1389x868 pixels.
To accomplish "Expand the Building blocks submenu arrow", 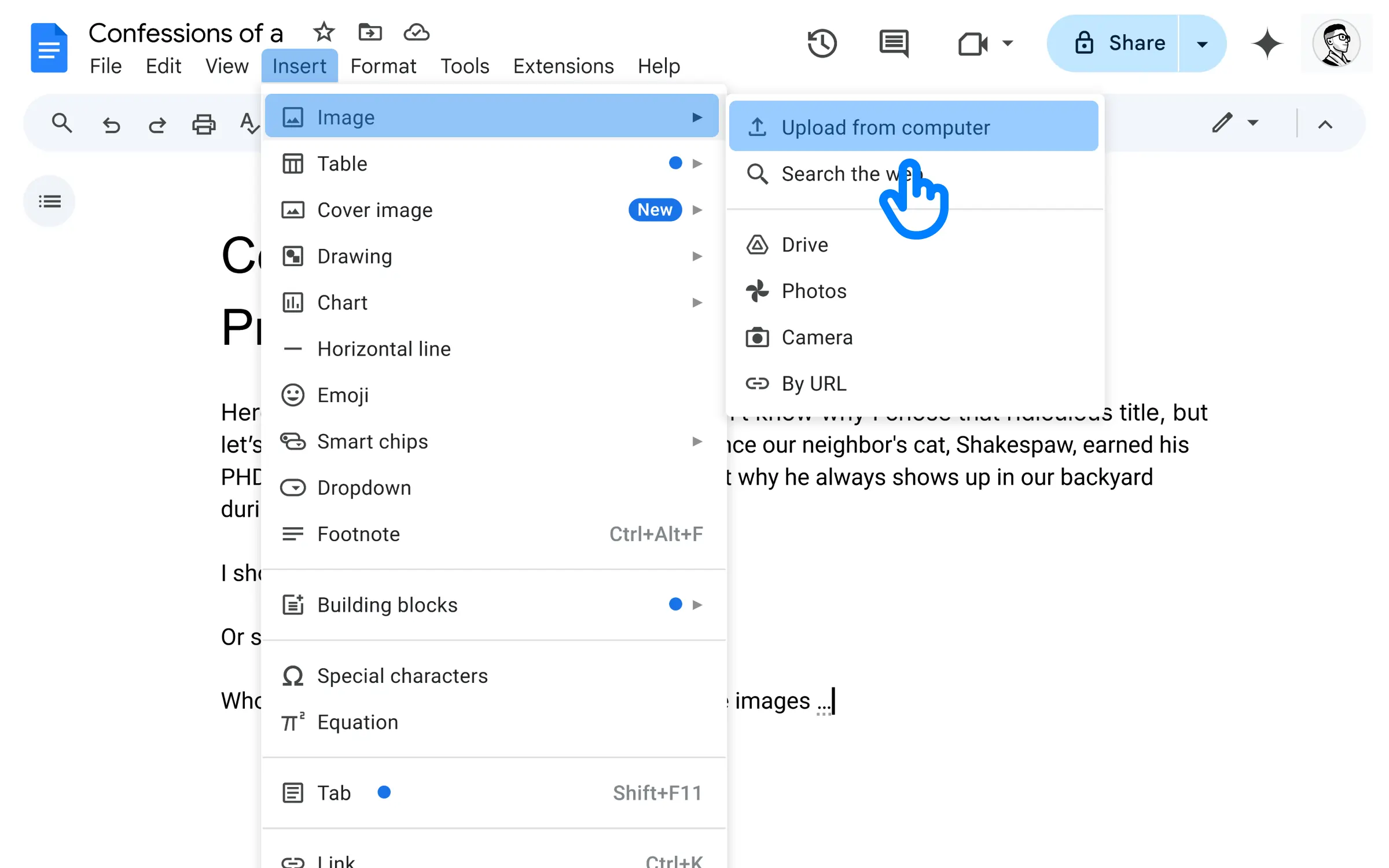I will 697,605.
